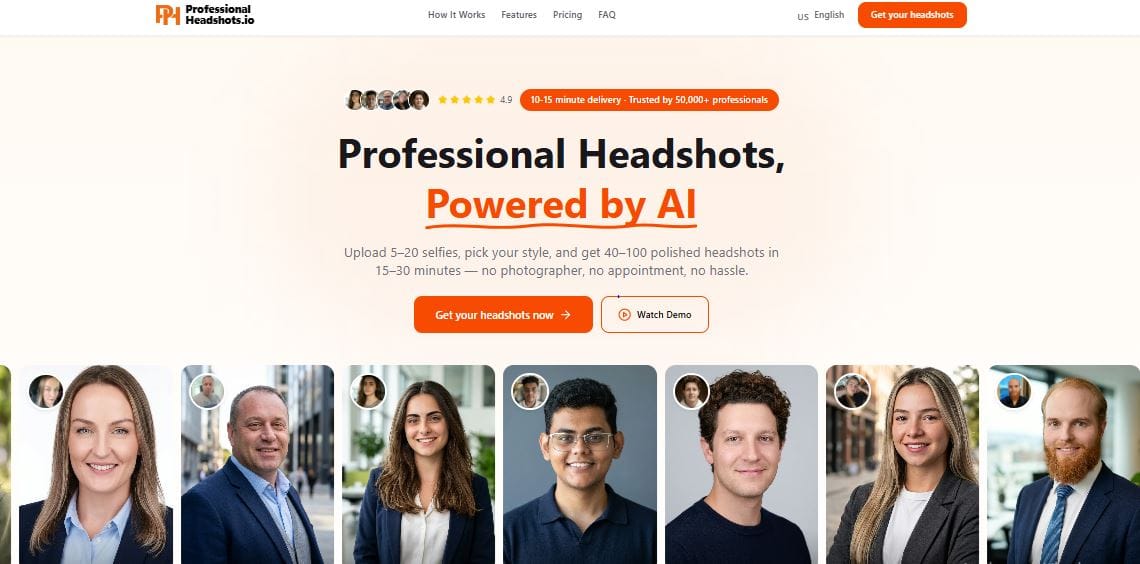Screen dimensions: 1140x564
Task: Open the Pricing page link
Action: 567,15
